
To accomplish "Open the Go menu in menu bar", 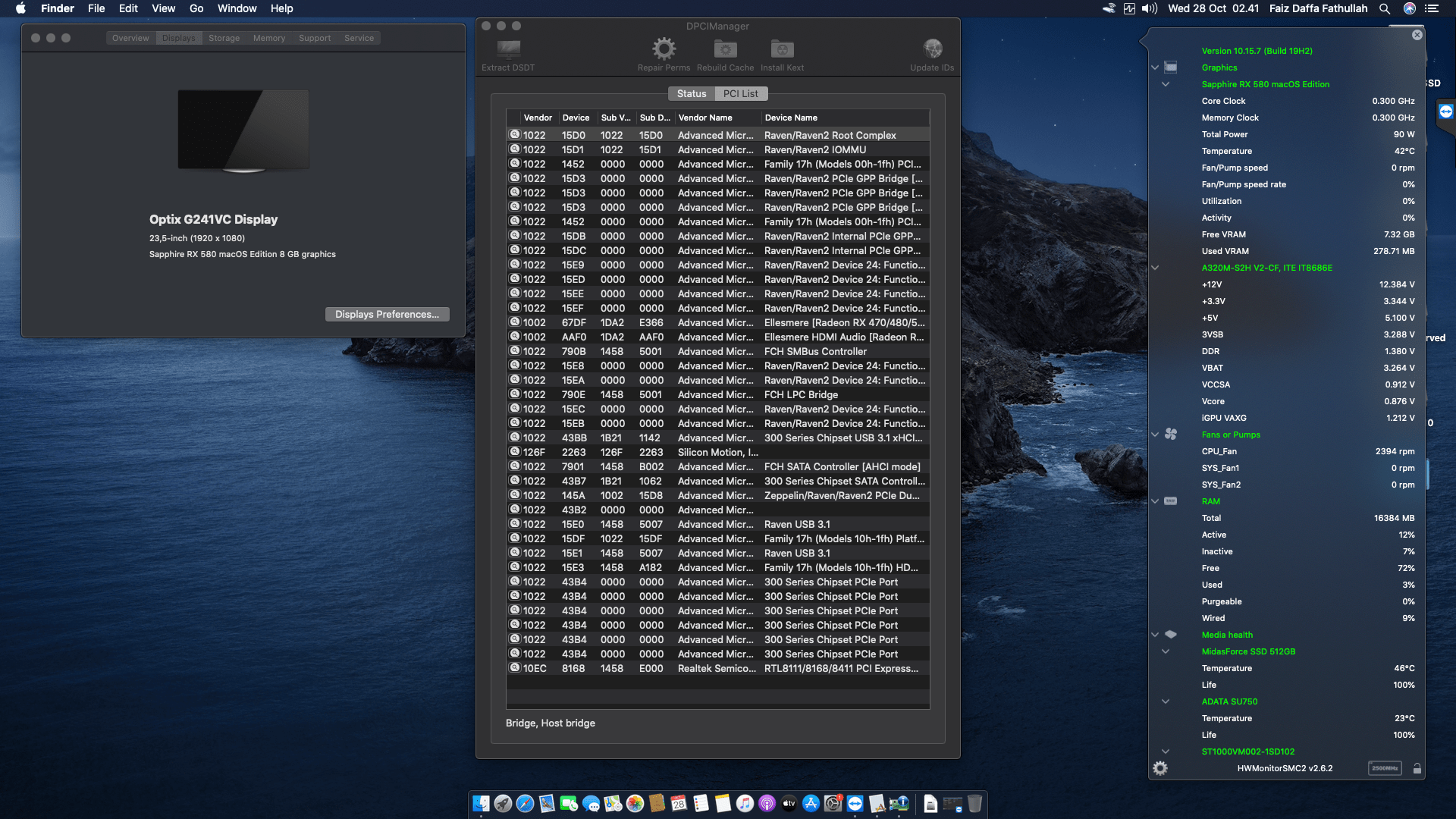I will pos(196,8).
